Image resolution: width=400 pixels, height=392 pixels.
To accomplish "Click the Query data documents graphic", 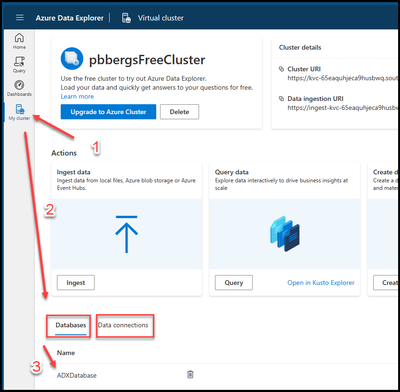I will tap(285, 233).
